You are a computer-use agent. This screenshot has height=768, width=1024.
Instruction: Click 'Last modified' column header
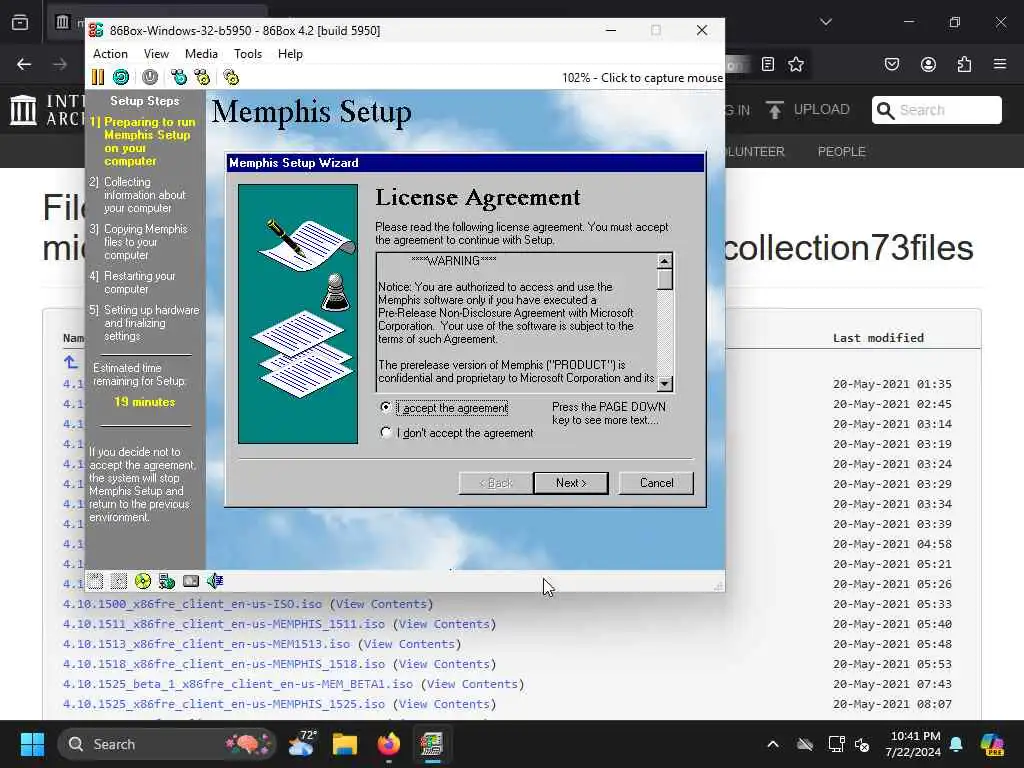(878, 338)
